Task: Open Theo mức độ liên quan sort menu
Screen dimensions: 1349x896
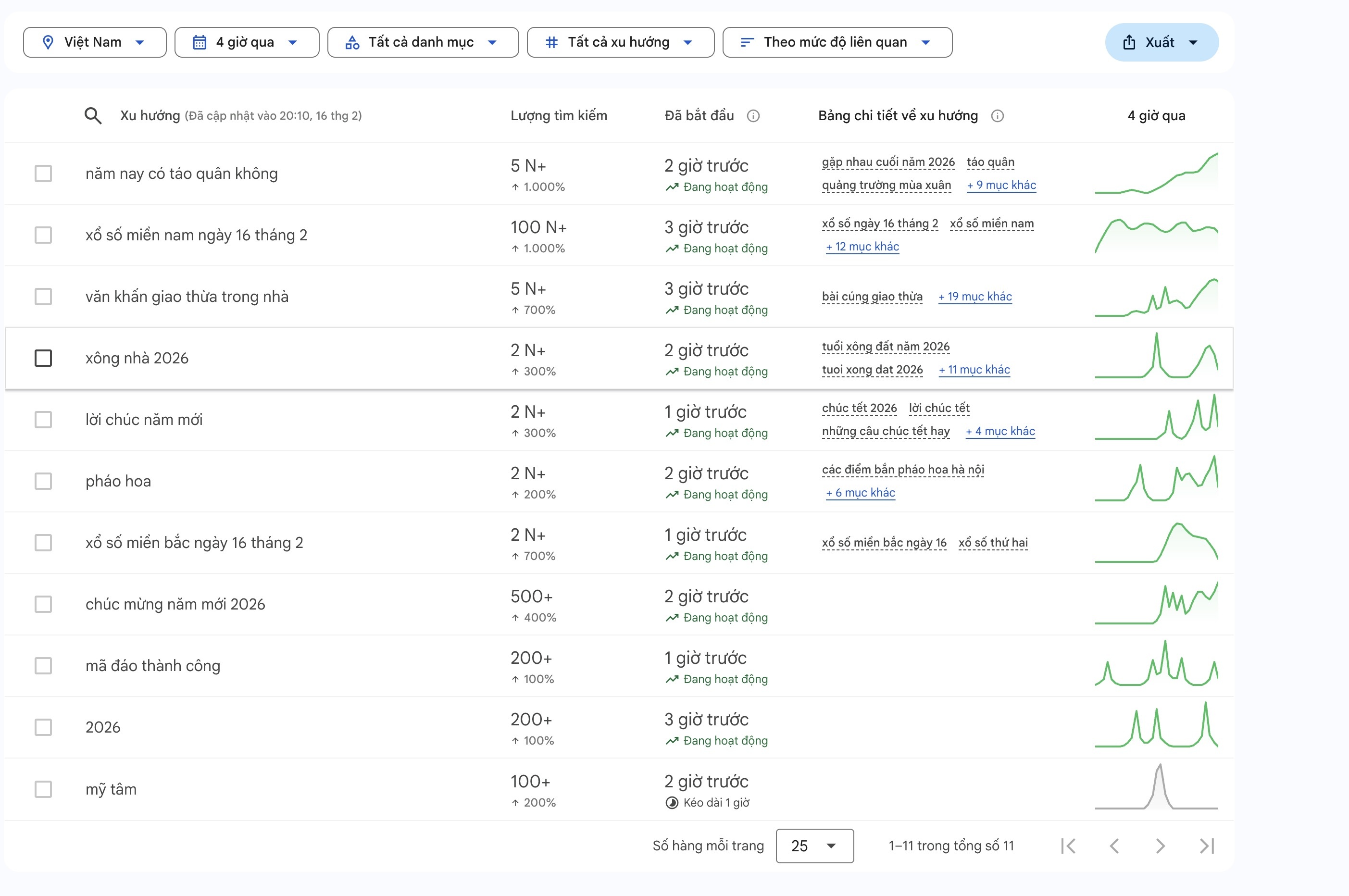Action: (x=837, y=42)
